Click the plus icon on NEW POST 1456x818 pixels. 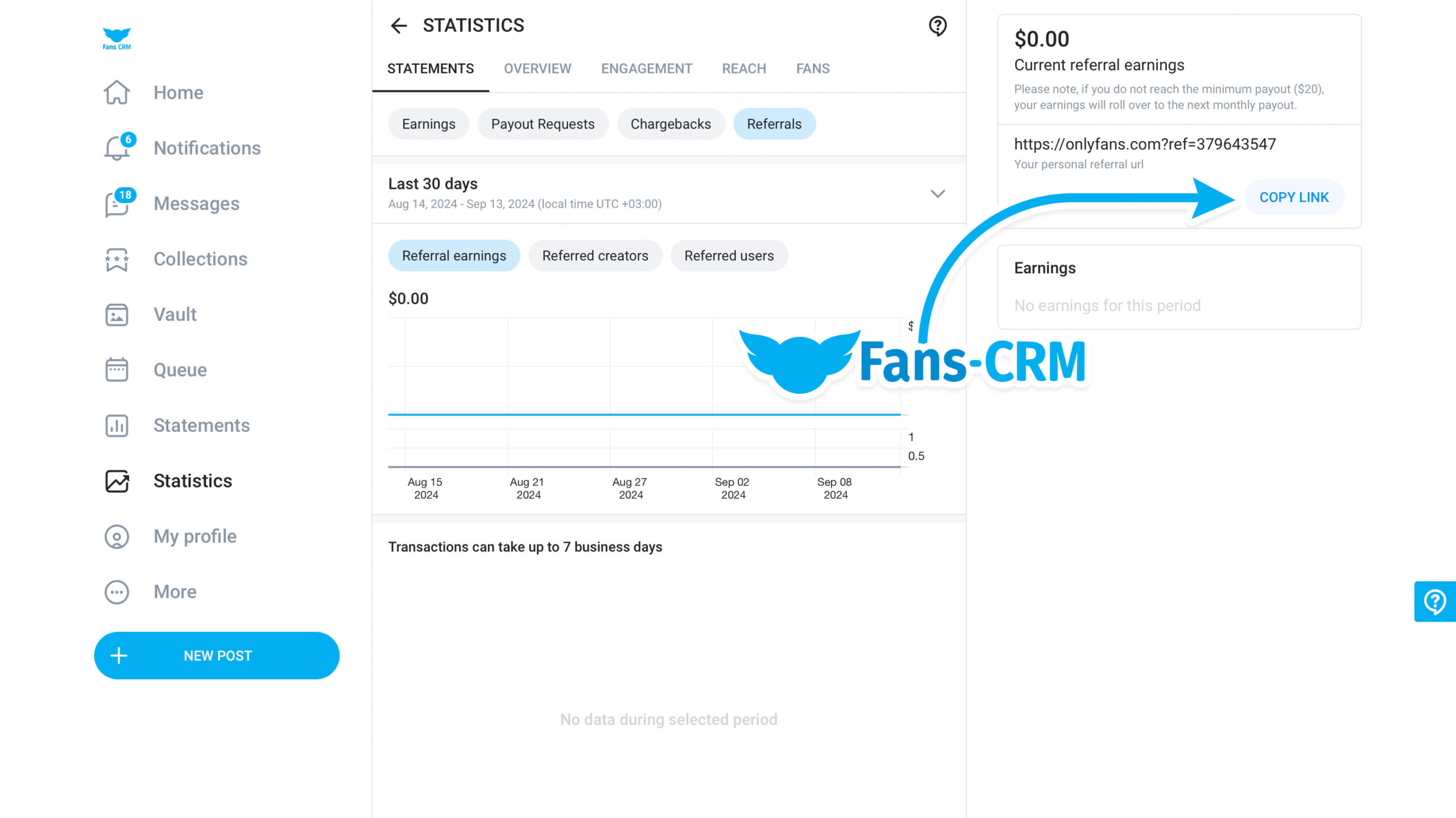(x=119, y=655)
